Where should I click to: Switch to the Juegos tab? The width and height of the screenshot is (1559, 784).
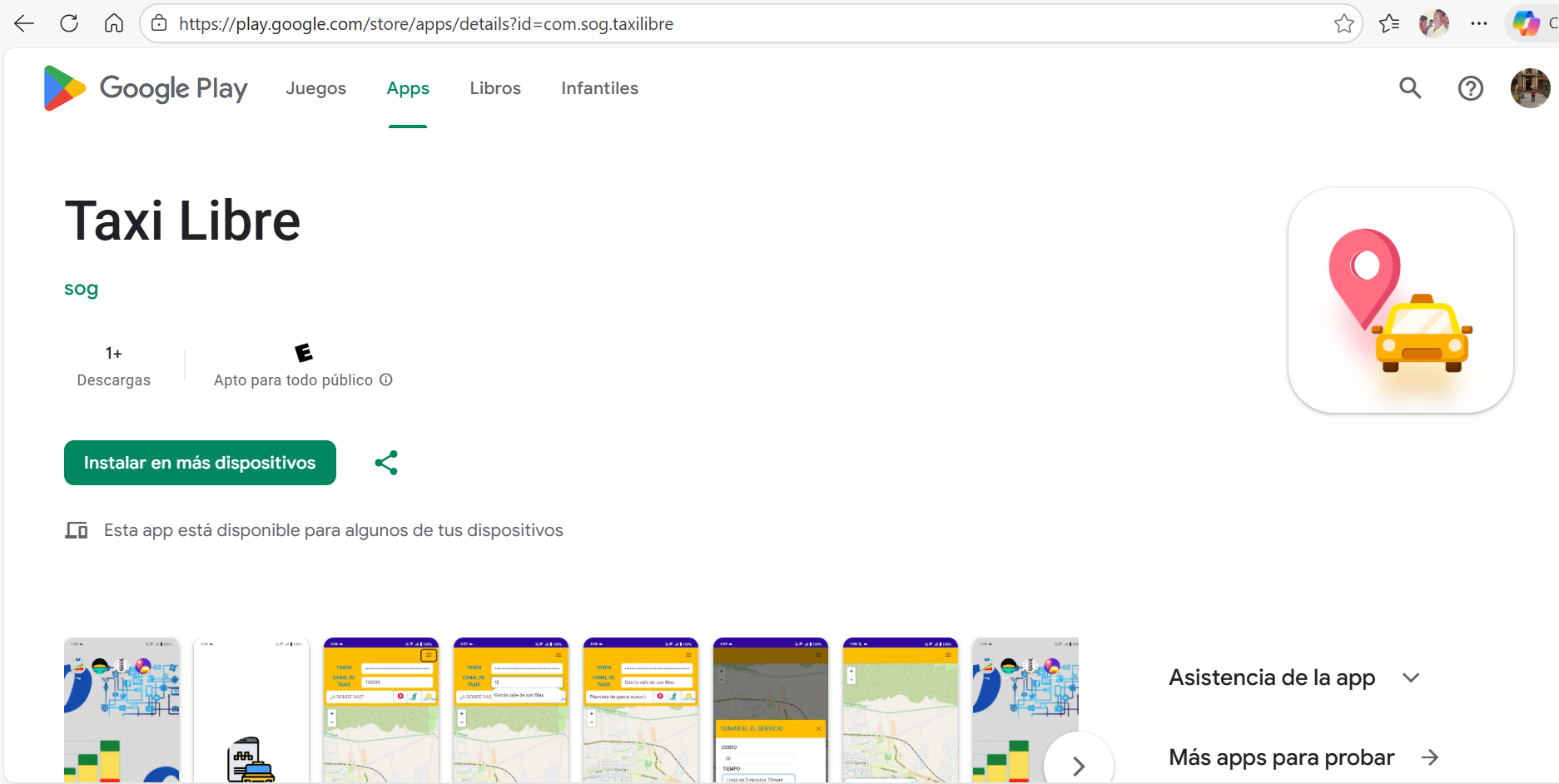[315, 88]
